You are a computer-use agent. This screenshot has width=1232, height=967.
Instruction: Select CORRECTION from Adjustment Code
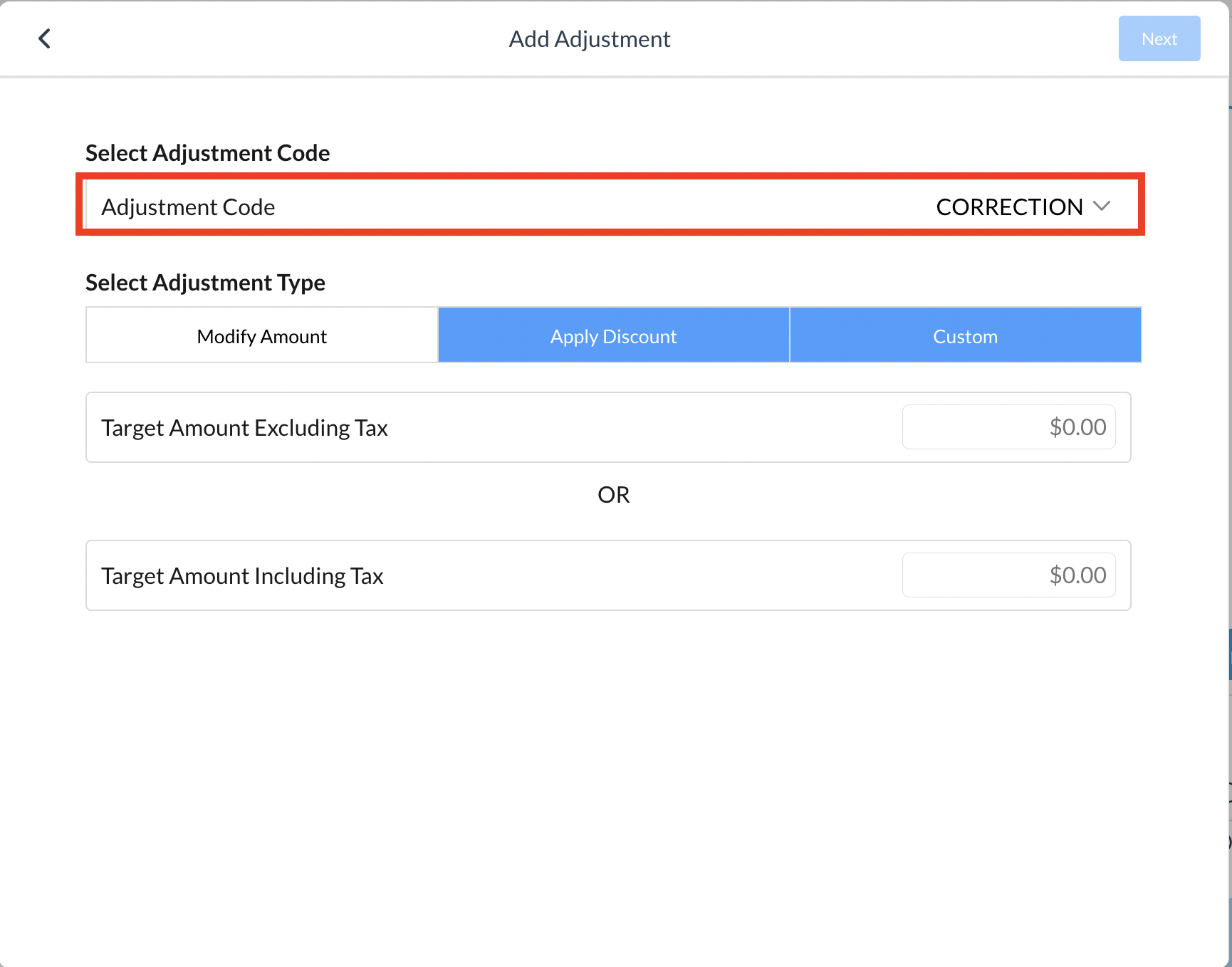[1011, 207]
